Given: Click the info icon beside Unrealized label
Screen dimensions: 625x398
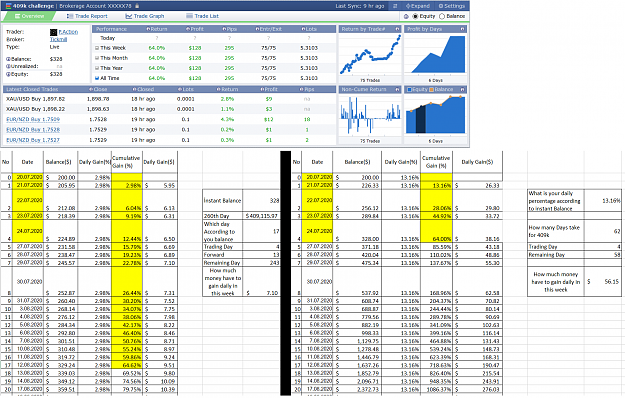Looking at the screenshot, I should 8,67.
